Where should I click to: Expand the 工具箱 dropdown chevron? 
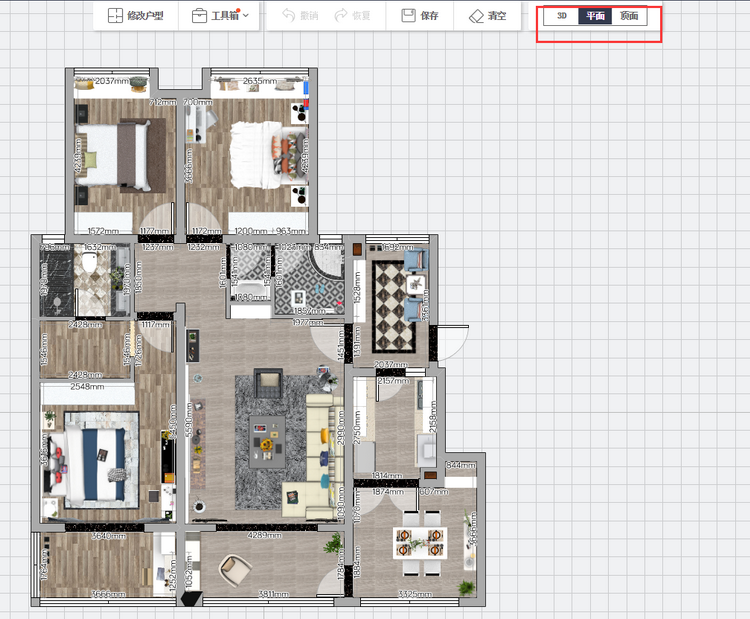pos(246,16)
